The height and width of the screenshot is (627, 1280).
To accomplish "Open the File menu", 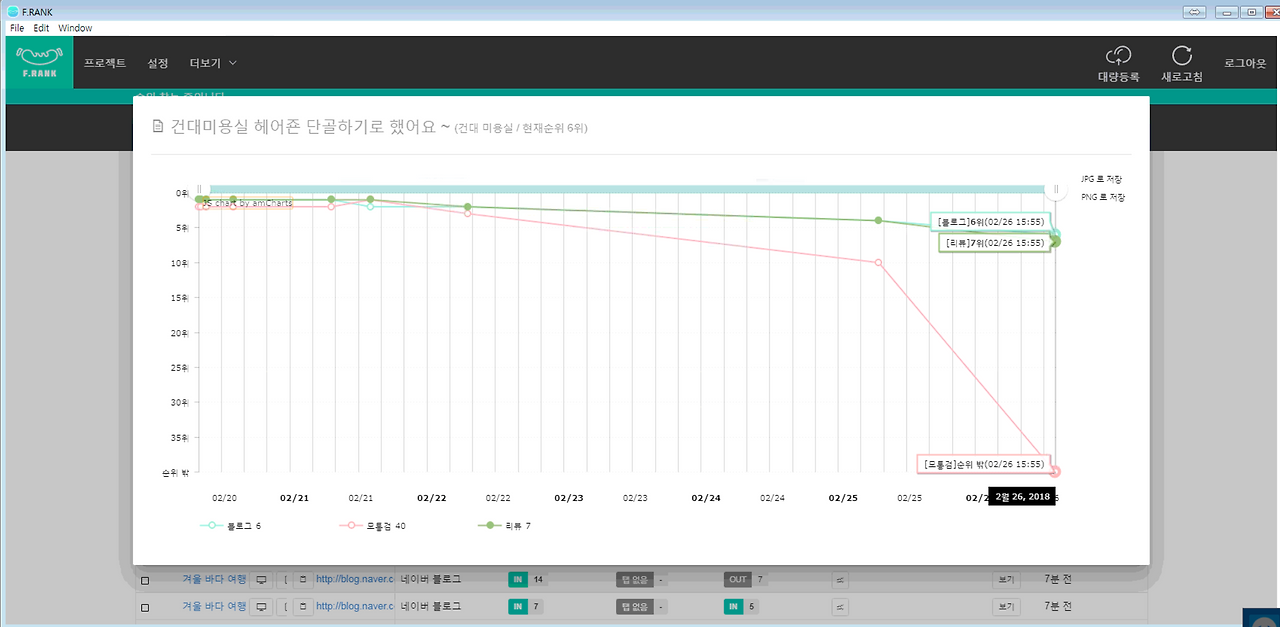I will tap(17, 28).
